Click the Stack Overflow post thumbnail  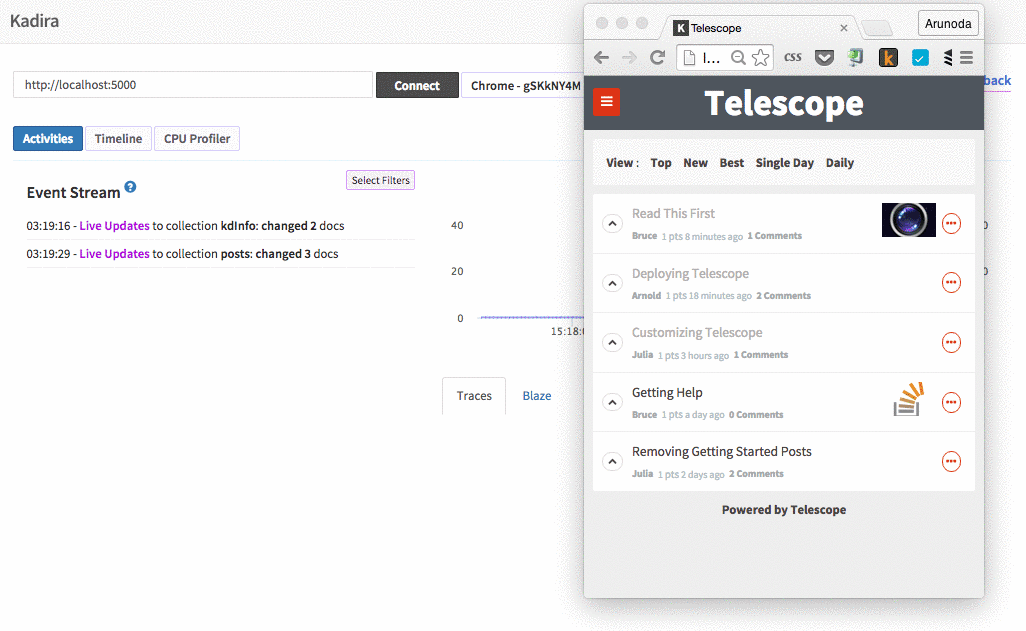tap(908, 399)
